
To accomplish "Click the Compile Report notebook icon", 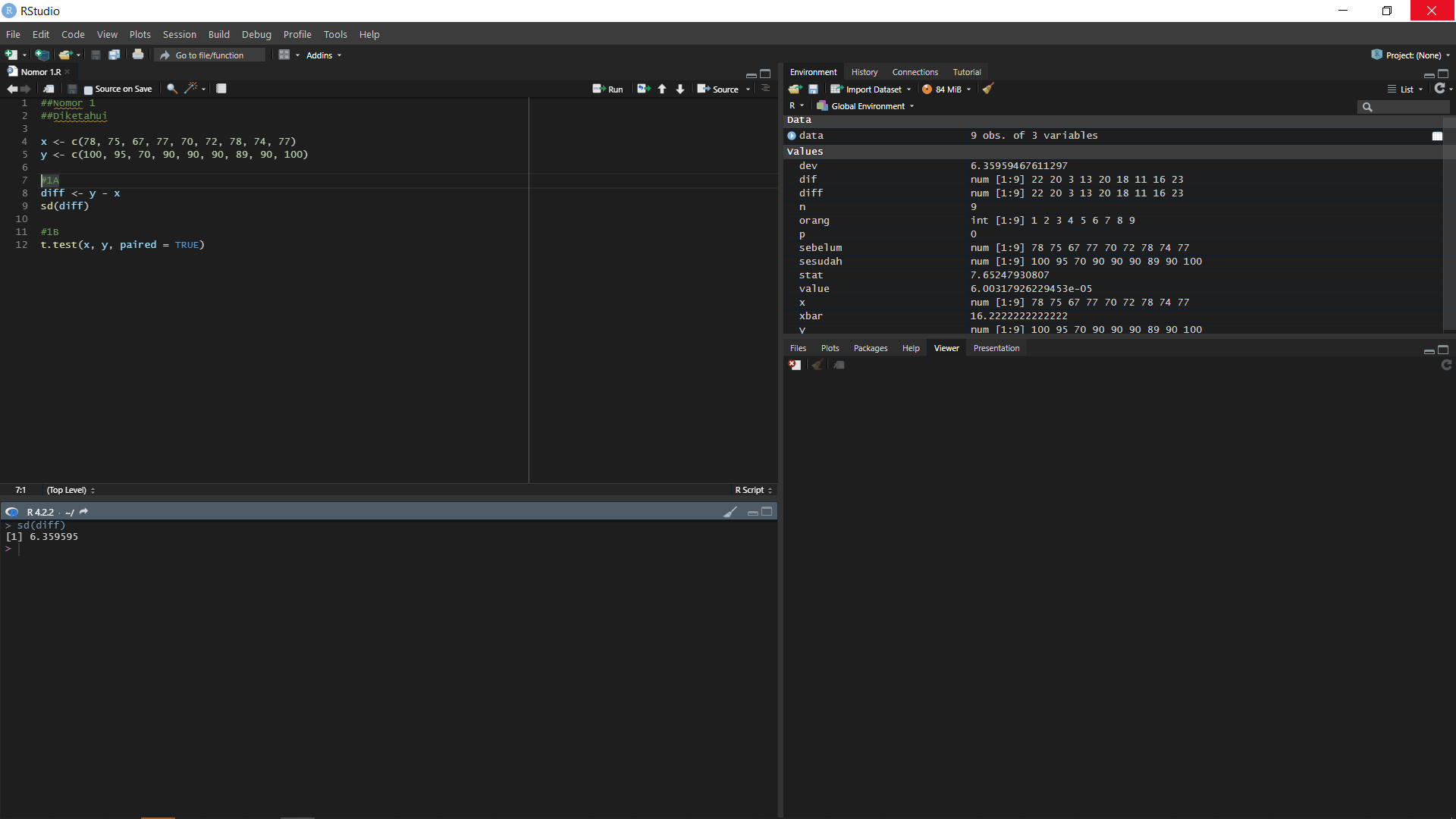I will point(221,89).
